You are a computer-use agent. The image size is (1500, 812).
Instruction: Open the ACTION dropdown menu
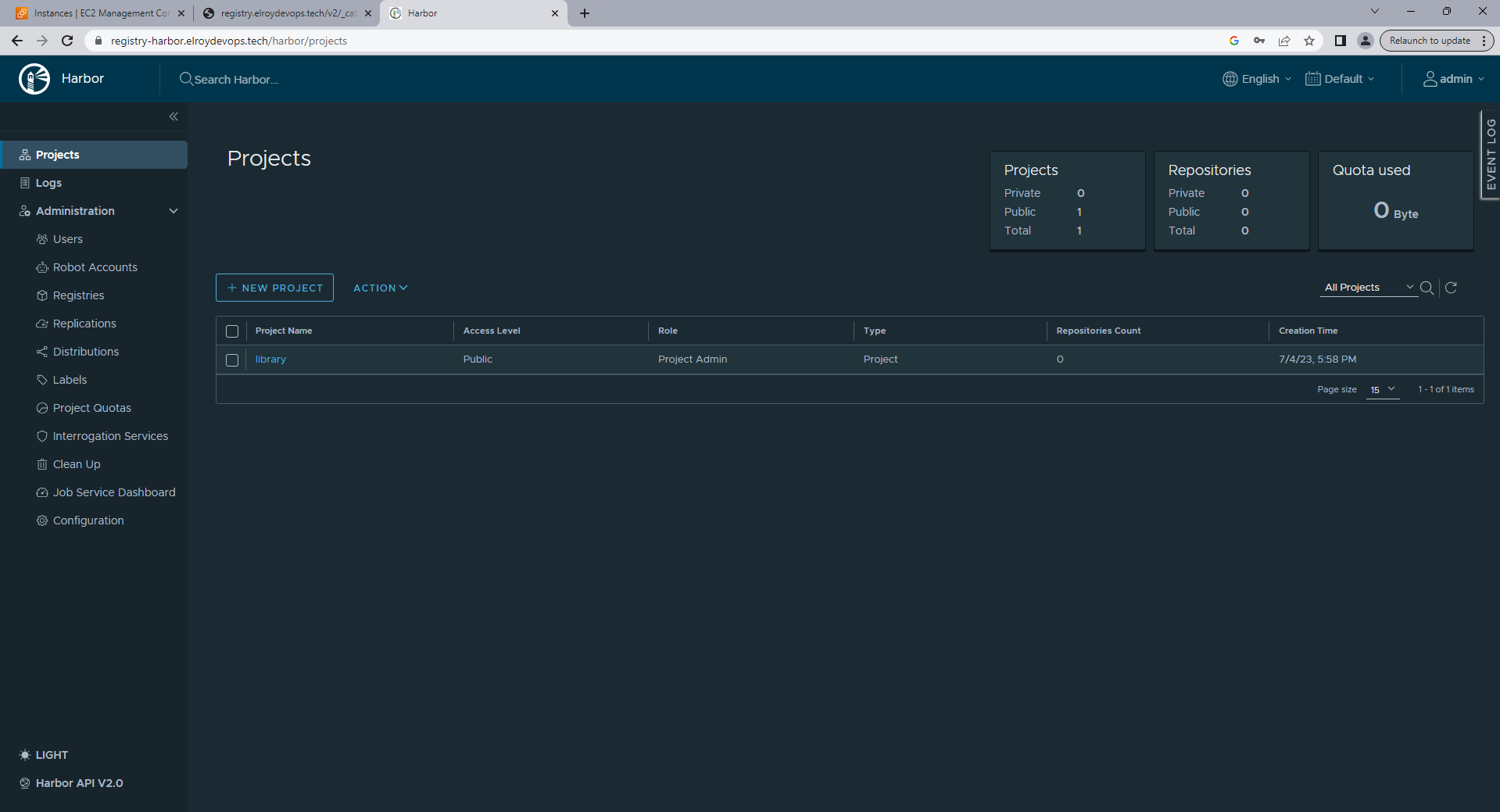(x=381, y=288)
